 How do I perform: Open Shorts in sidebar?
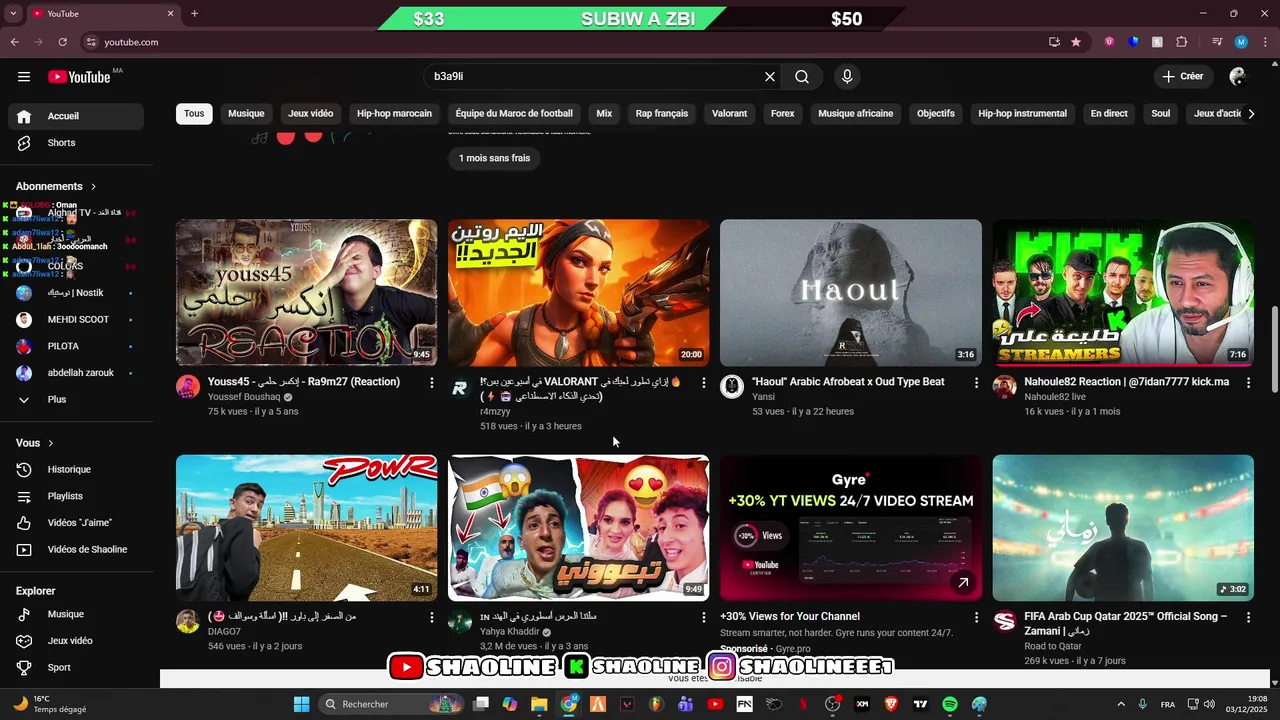[76, 143]
